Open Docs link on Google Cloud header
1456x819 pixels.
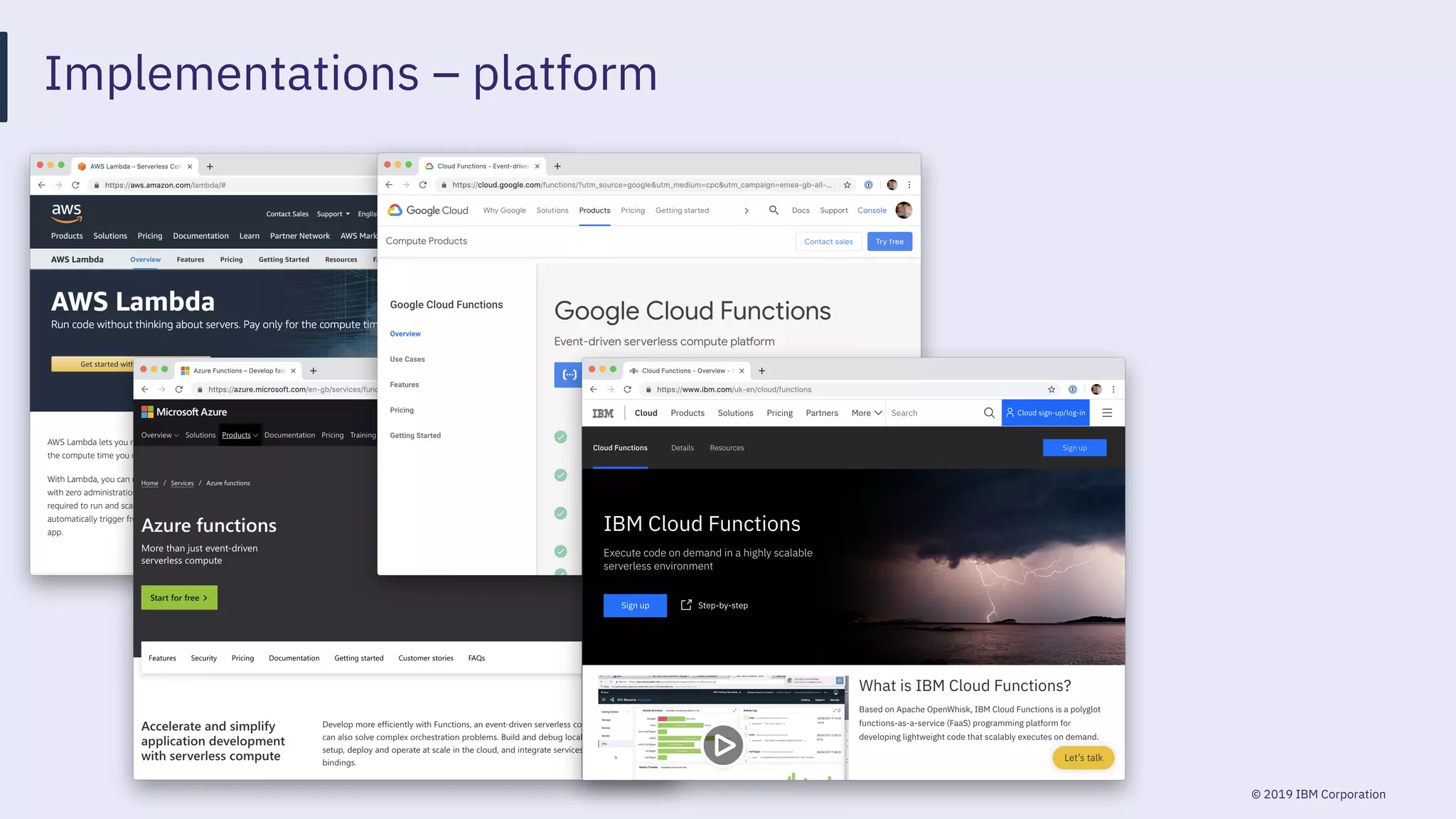[x=801, y=210]
